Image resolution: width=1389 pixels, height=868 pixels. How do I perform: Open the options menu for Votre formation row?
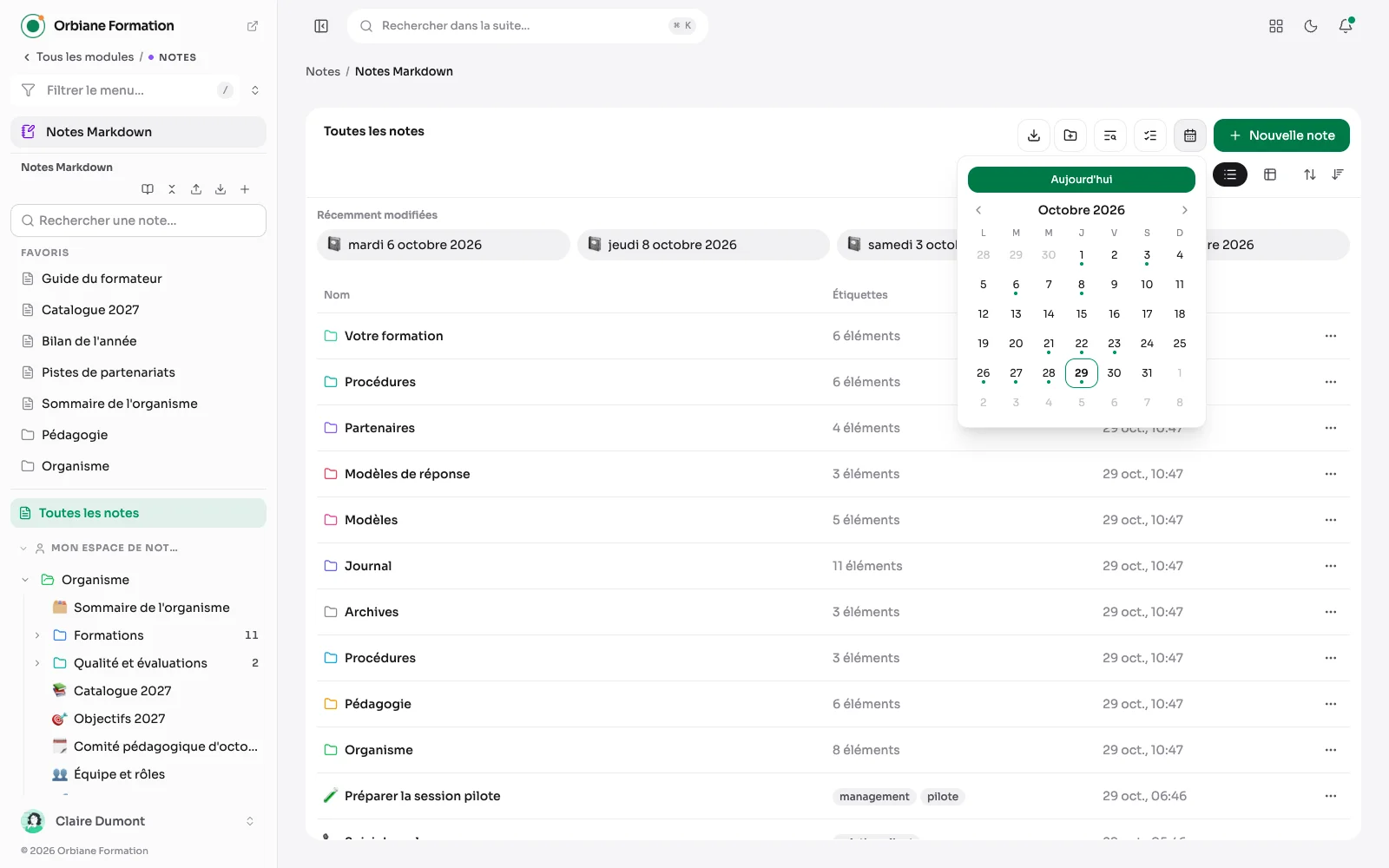(1331, 336)
